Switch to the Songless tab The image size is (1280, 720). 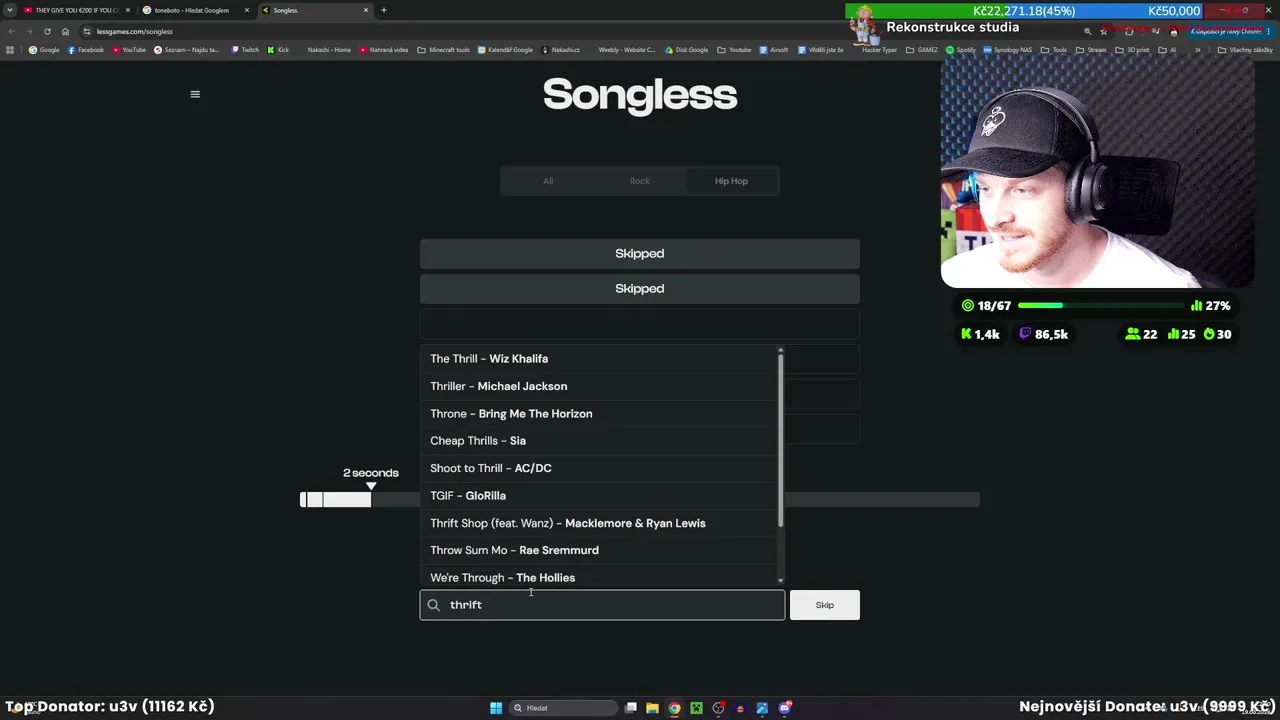click(x=315, y=10)
